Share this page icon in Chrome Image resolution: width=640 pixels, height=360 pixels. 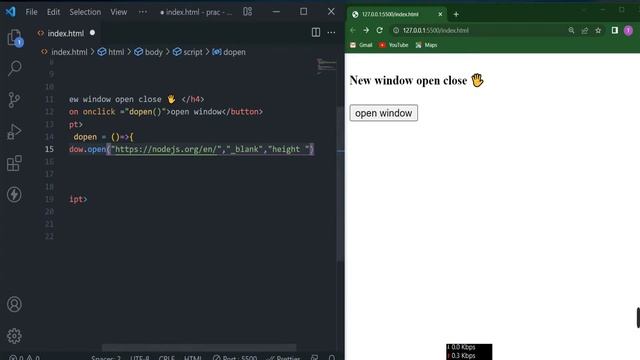[584, 30]
